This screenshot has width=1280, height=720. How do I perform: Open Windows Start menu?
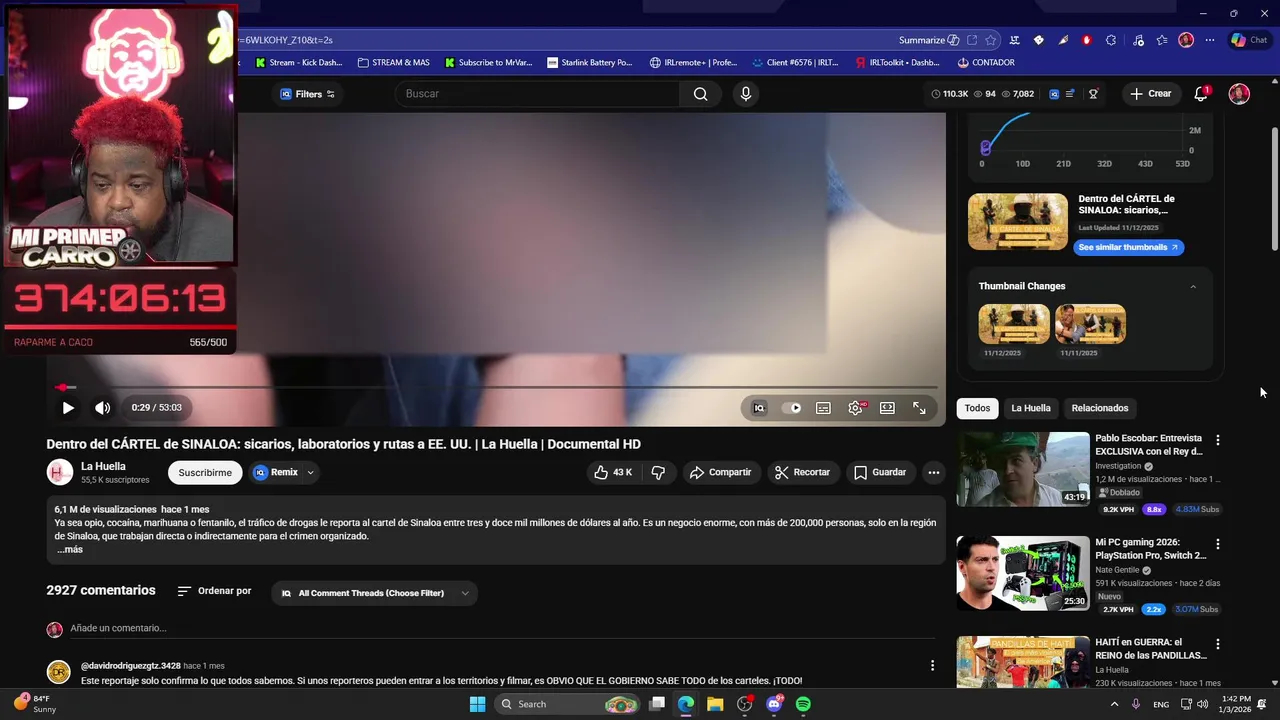tap(477, 704)
